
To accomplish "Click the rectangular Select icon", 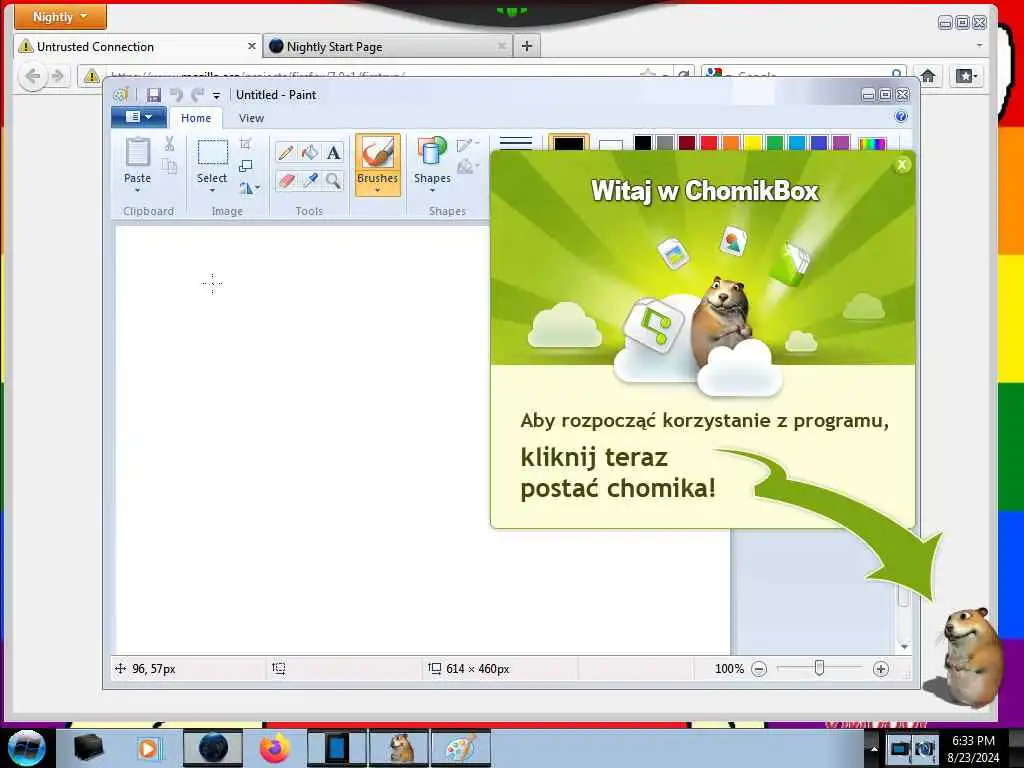I will 212,152.
